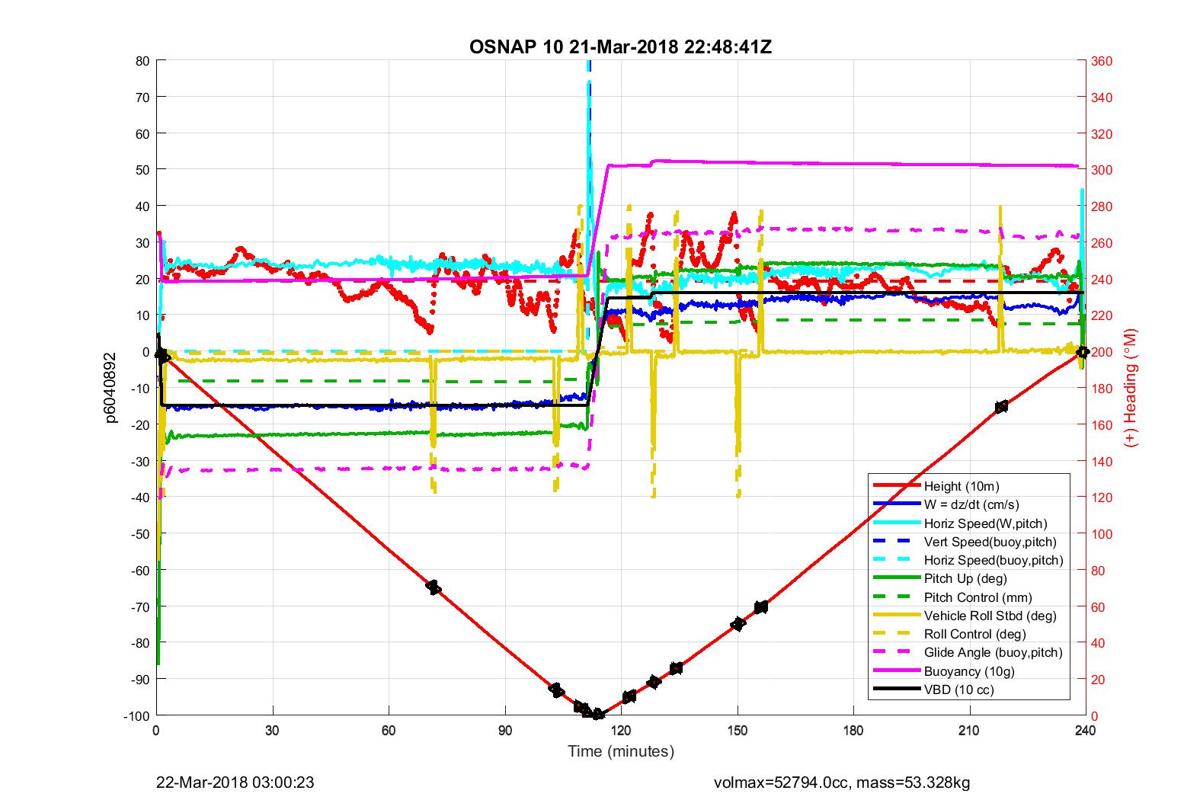Click the black marker near 71 minutes on height curve
Screen dimensions: 1200x804
tap(433, 587)
